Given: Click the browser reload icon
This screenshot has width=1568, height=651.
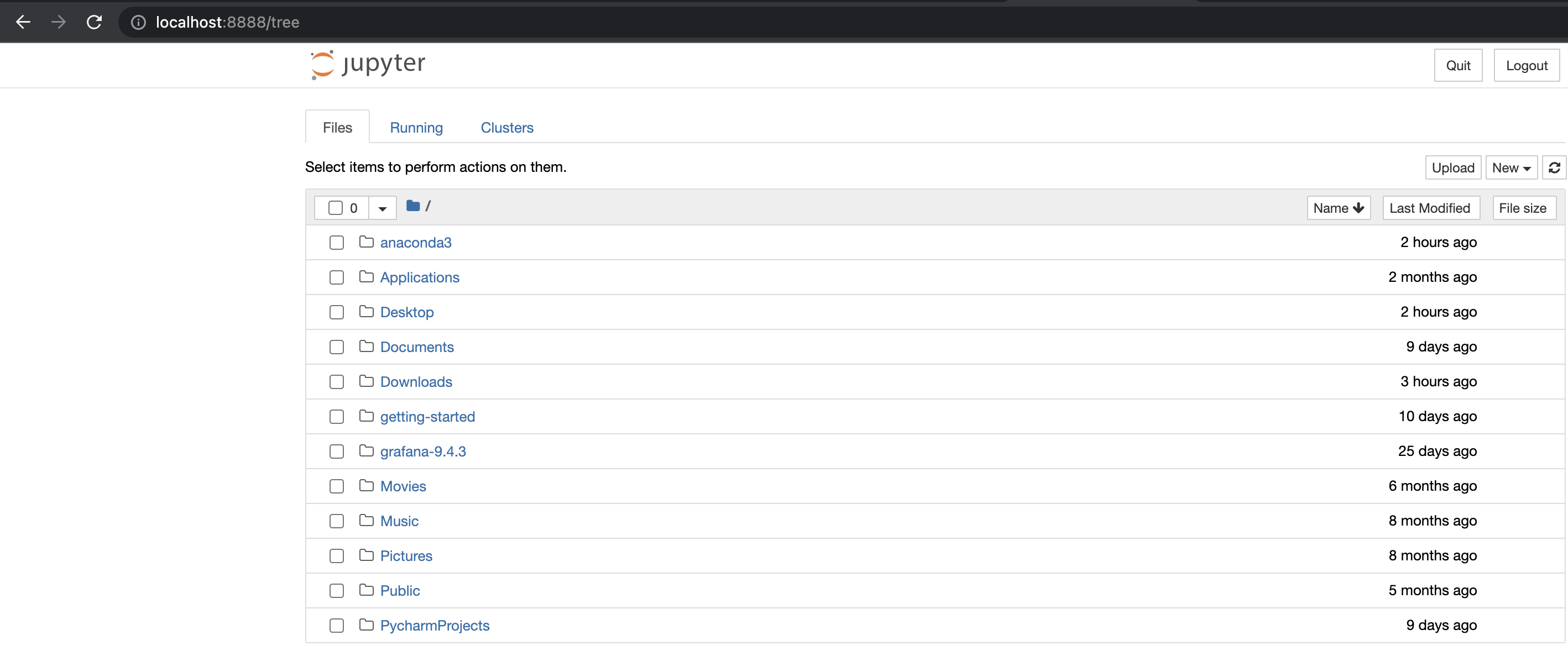Looking at the screenshot, I should point(94,23).
